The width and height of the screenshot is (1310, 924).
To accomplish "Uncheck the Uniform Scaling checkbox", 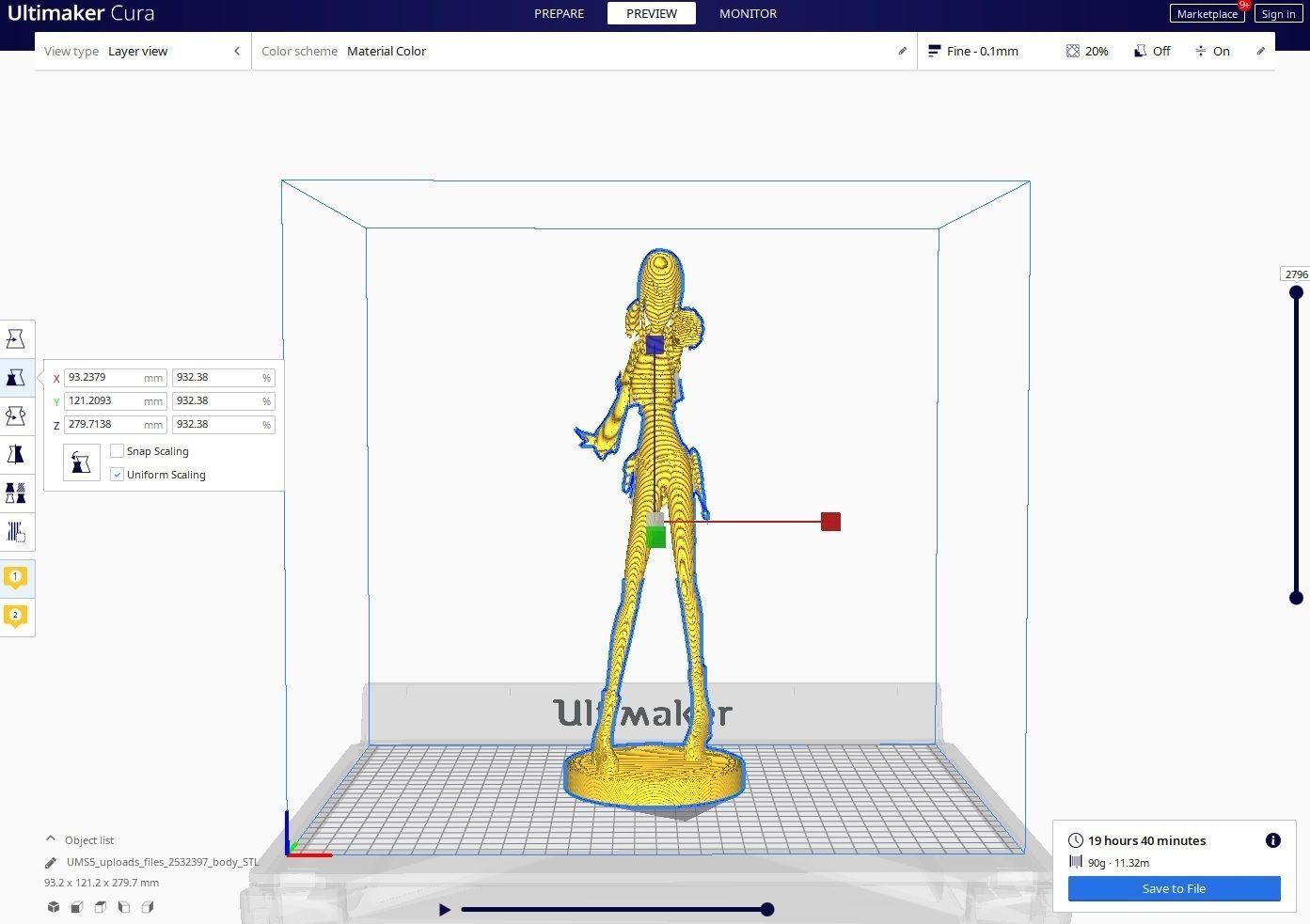I will (x=118, y=475).
